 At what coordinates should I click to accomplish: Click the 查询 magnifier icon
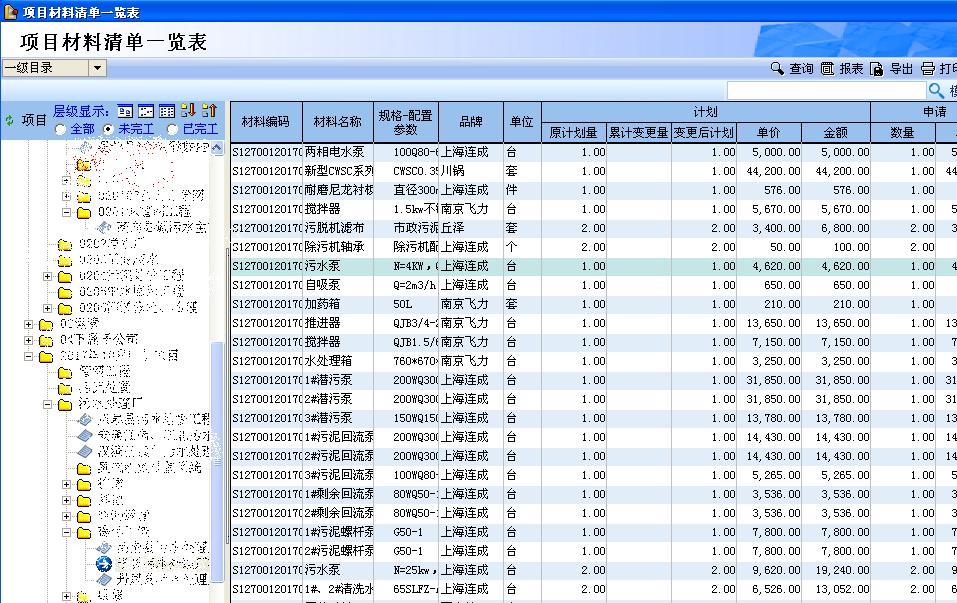[x=776, y=69]
